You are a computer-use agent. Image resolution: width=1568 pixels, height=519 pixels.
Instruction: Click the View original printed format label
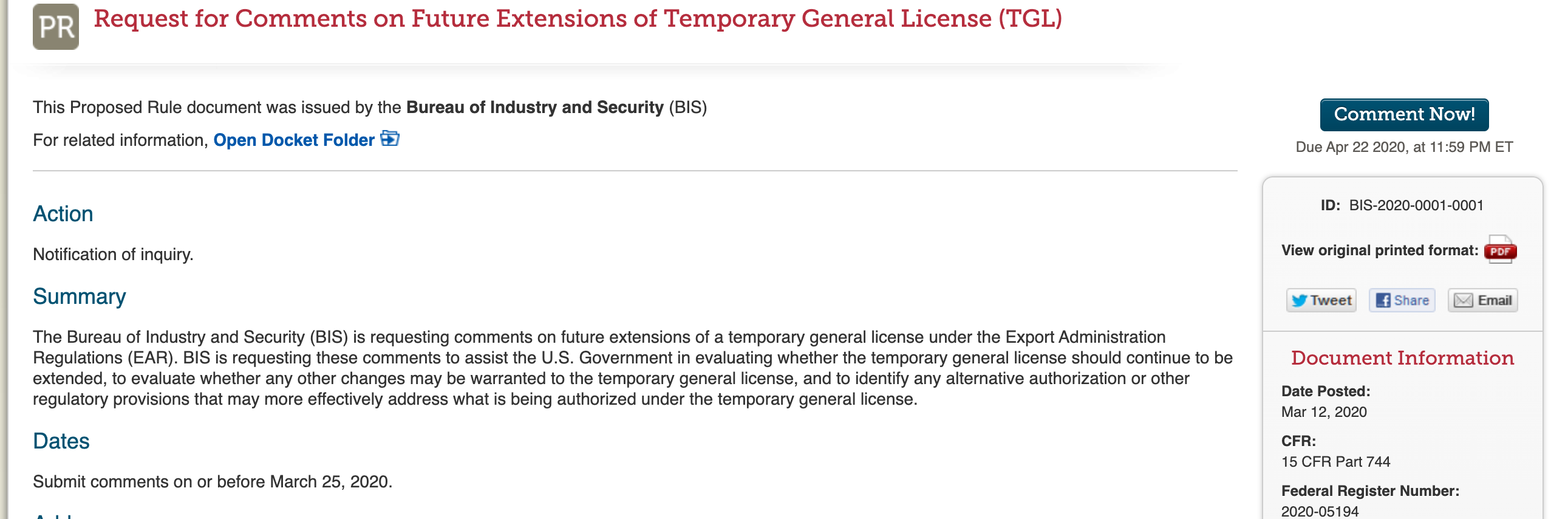(x=1379, y=250)
